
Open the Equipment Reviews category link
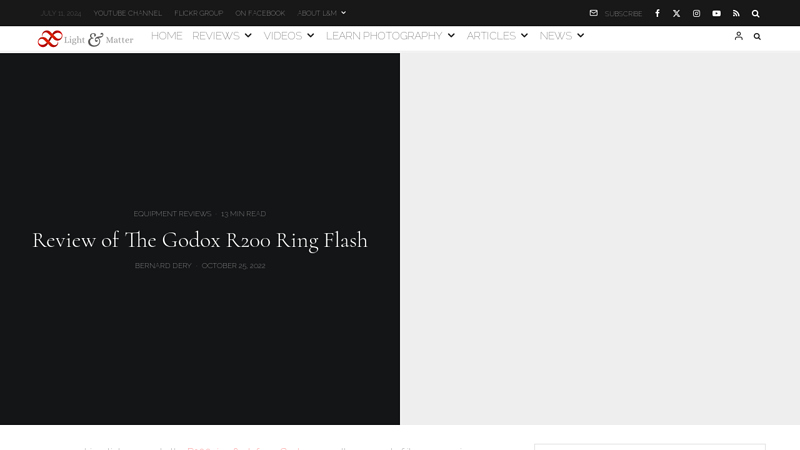[x=172, y=214]
